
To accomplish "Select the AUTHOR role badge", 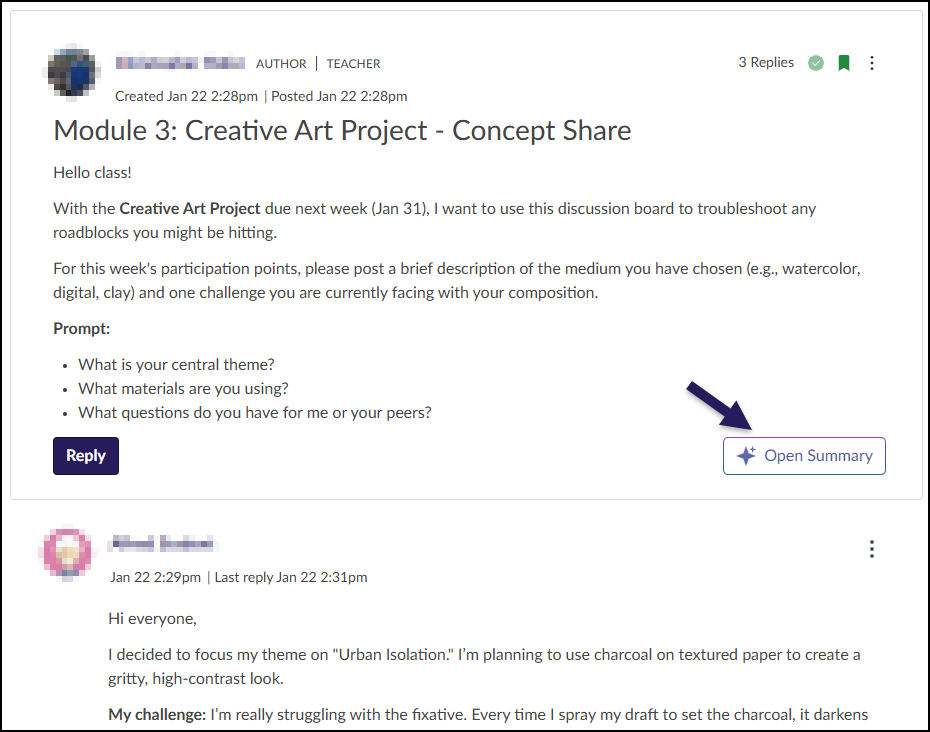I will 281,63.
